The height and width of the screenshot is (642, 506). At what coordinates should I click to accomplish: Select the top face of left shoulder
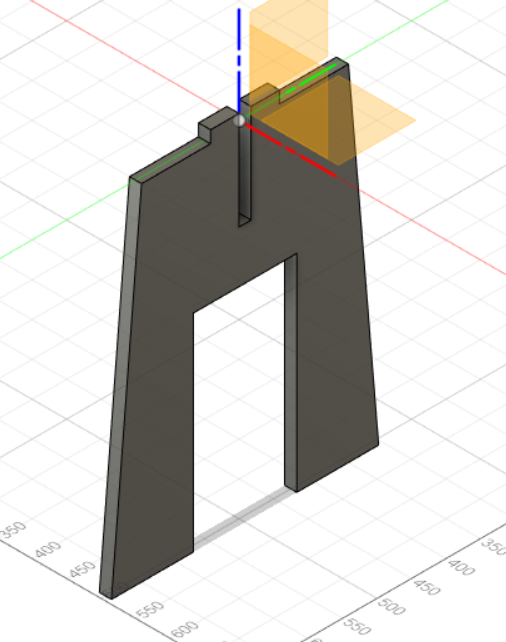pyautogui.click(x=169, y=159)
